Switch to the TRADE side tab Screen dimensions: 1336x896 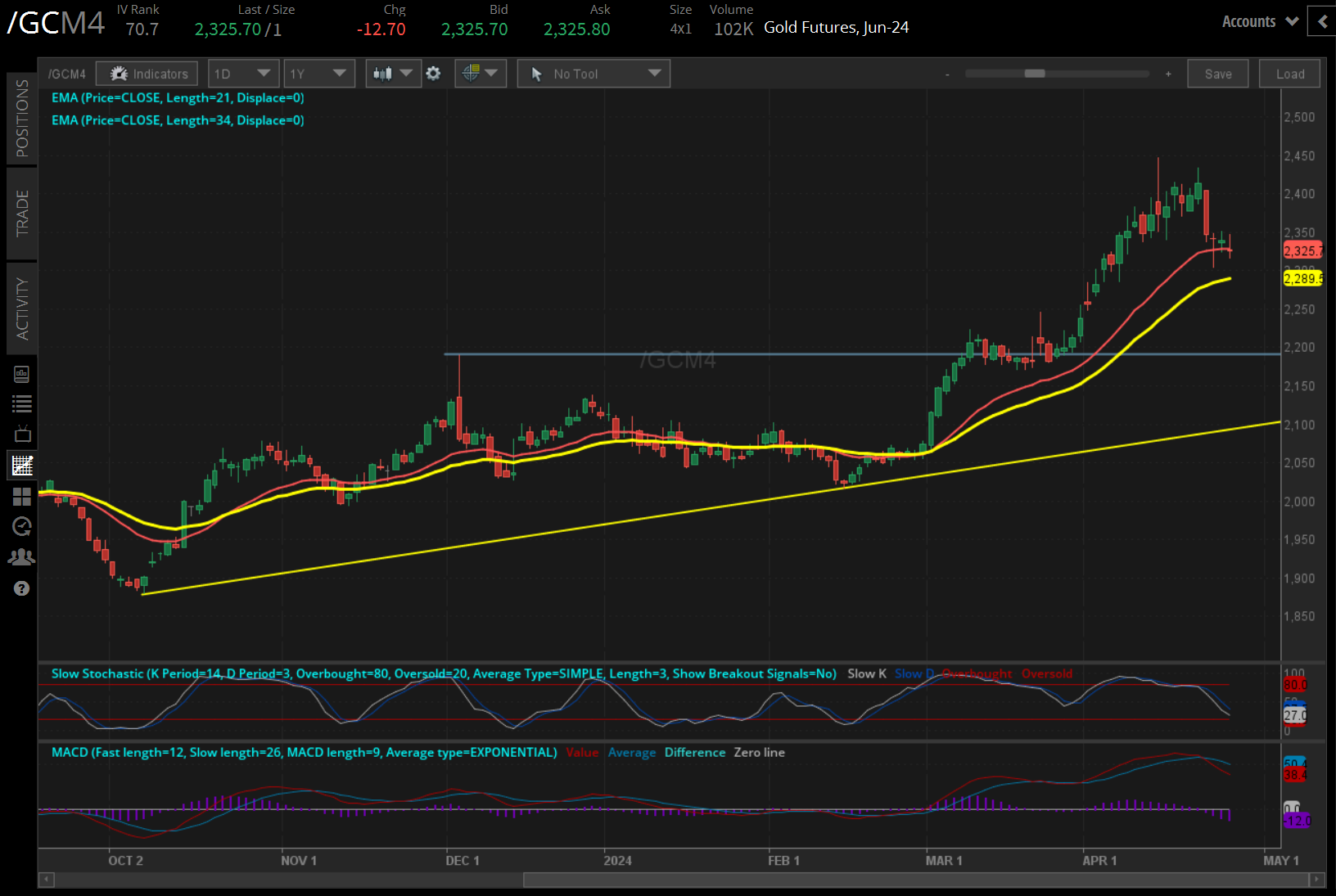point(22,214)
